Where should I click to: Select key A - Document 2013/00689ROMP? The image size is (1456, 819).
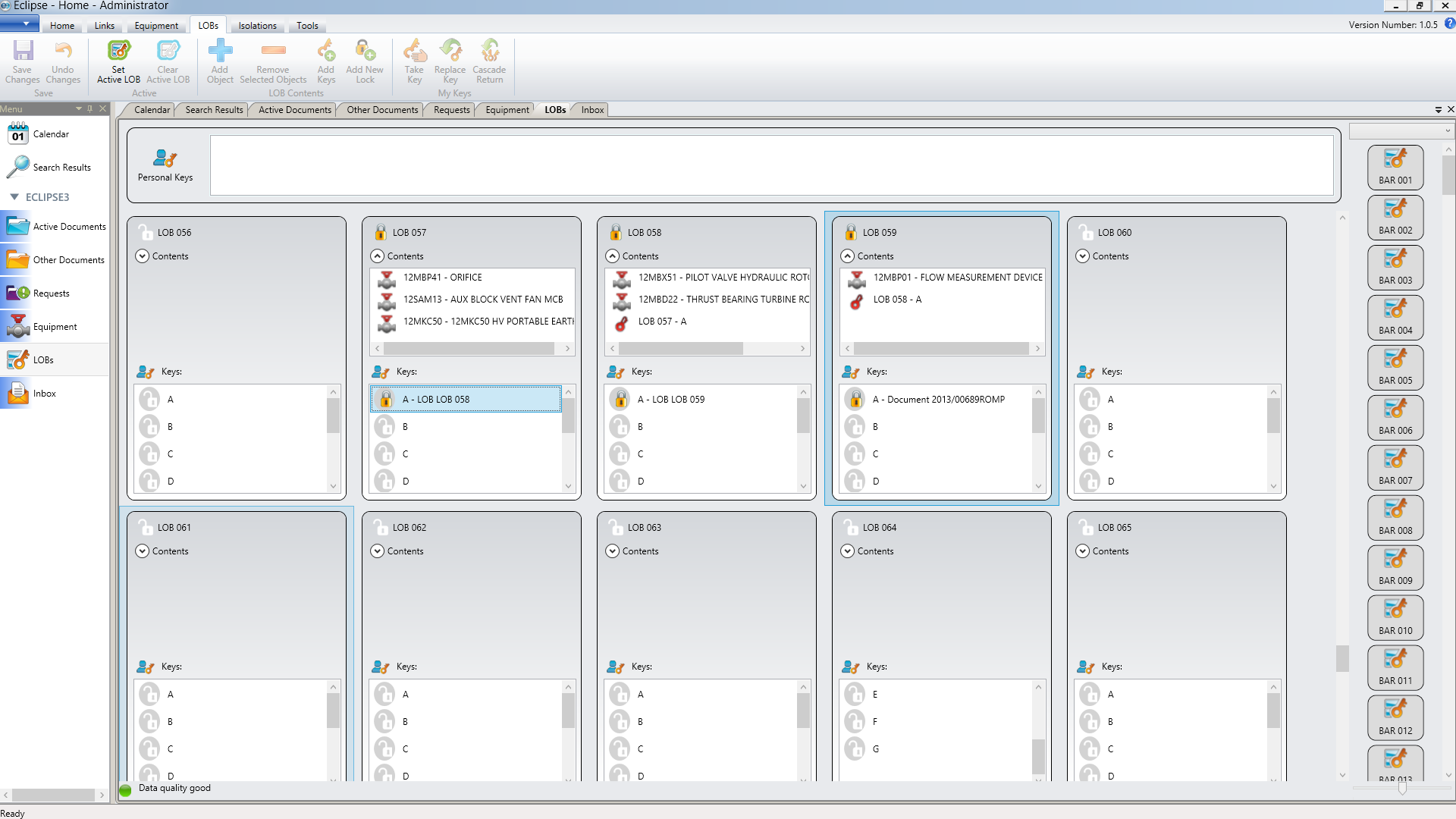(x=936, y=400)
